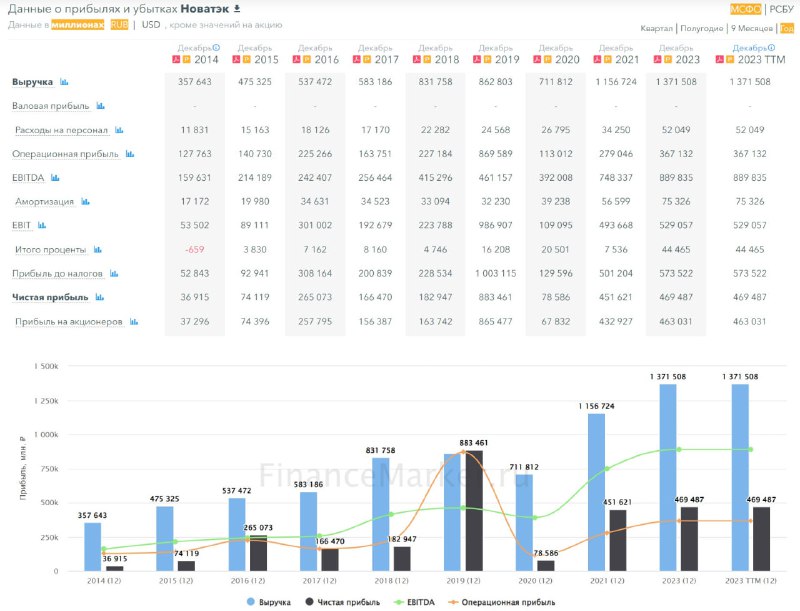Open chart icon for Итого проценты
The image size is (800, 611).
(97, 249)
